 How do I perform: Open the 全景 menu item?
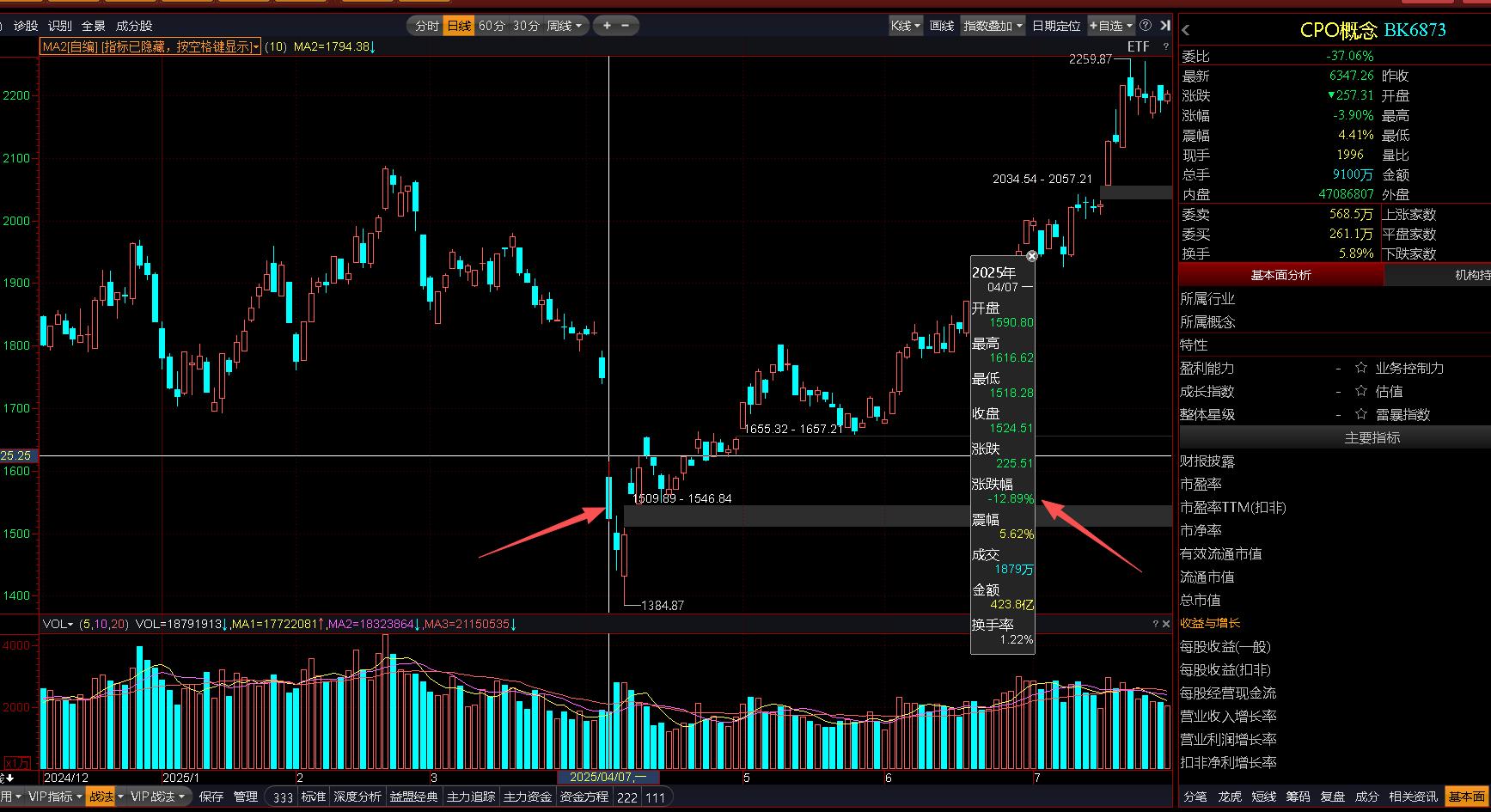pyautogui.click(x=94, y=26)
